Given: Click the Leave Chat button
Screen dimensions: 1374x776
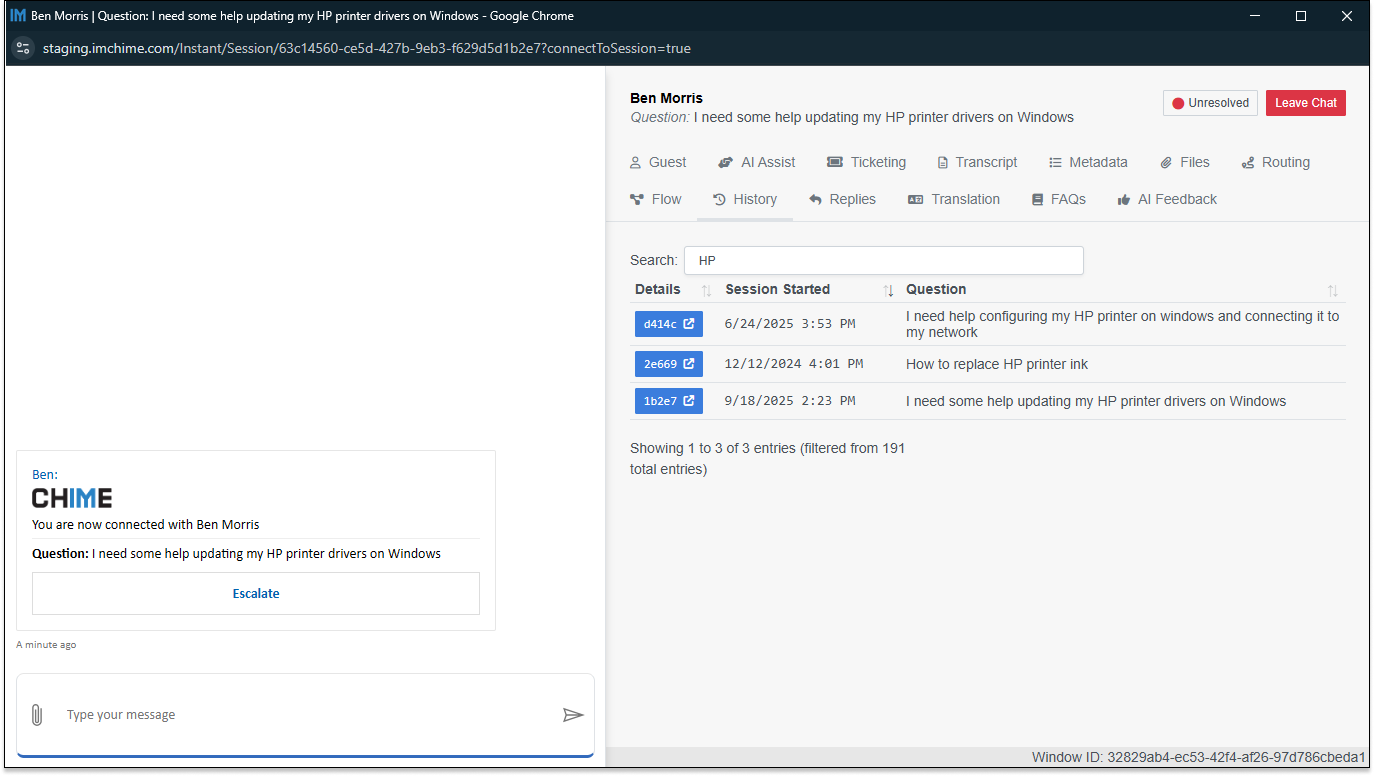Looking at the screenshot, I should (1306, 103).
